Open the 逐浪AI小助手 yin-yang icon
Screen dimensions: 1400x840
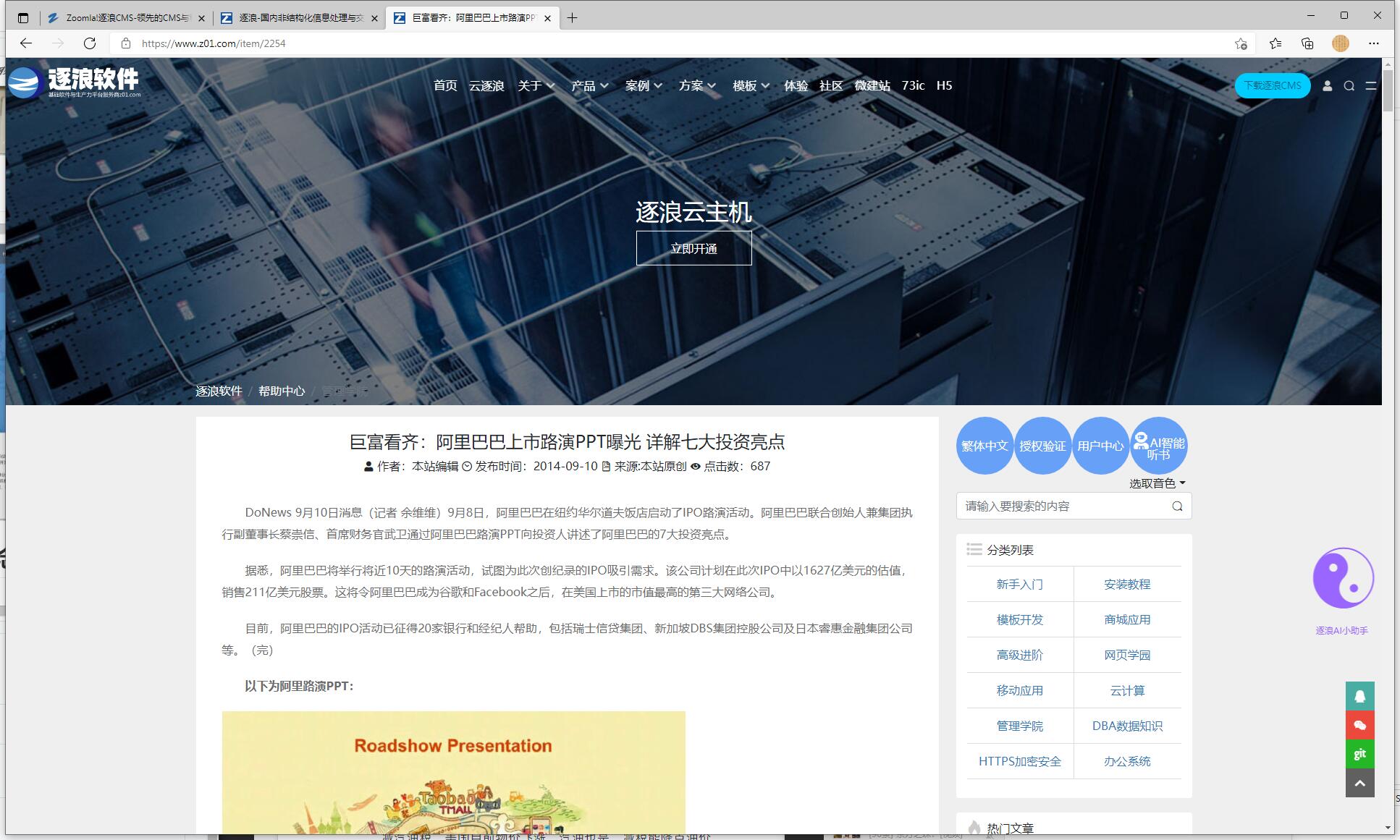(1343, 578)
